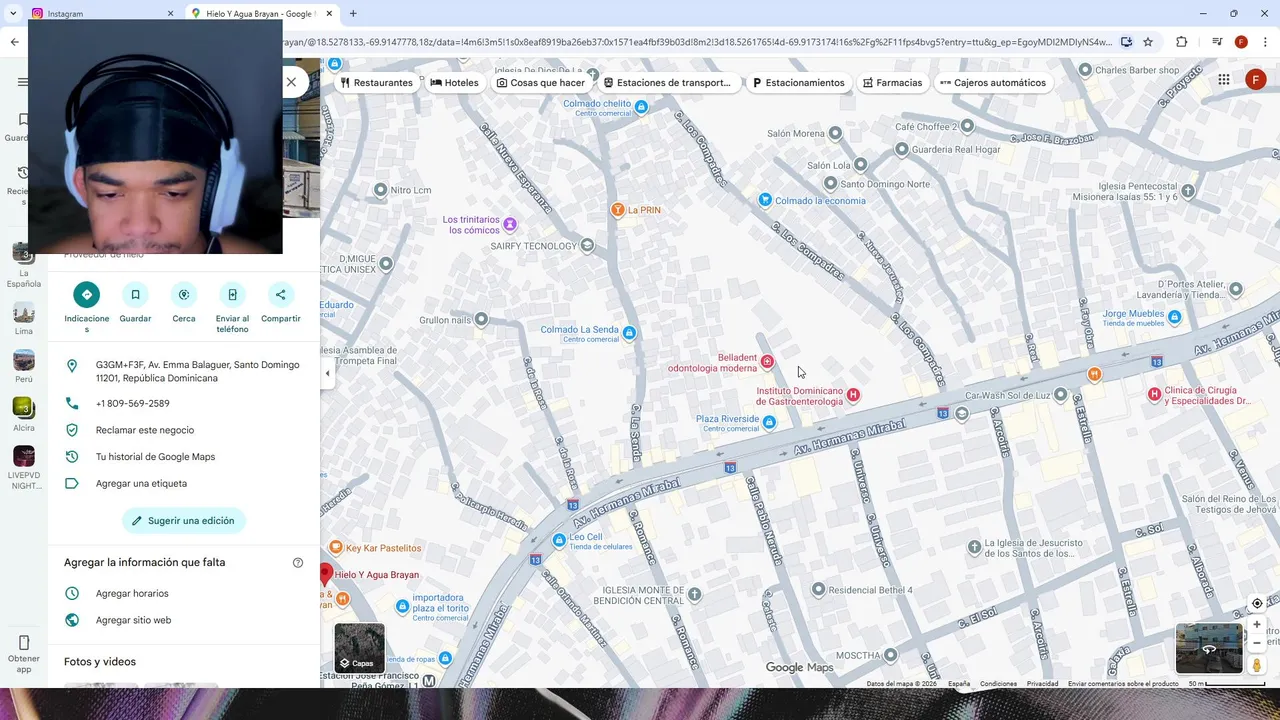Open LIVEPVD NIGHT recent item
The width and height of the screenshot is (1280, 720).
click(x=24, y=468)
